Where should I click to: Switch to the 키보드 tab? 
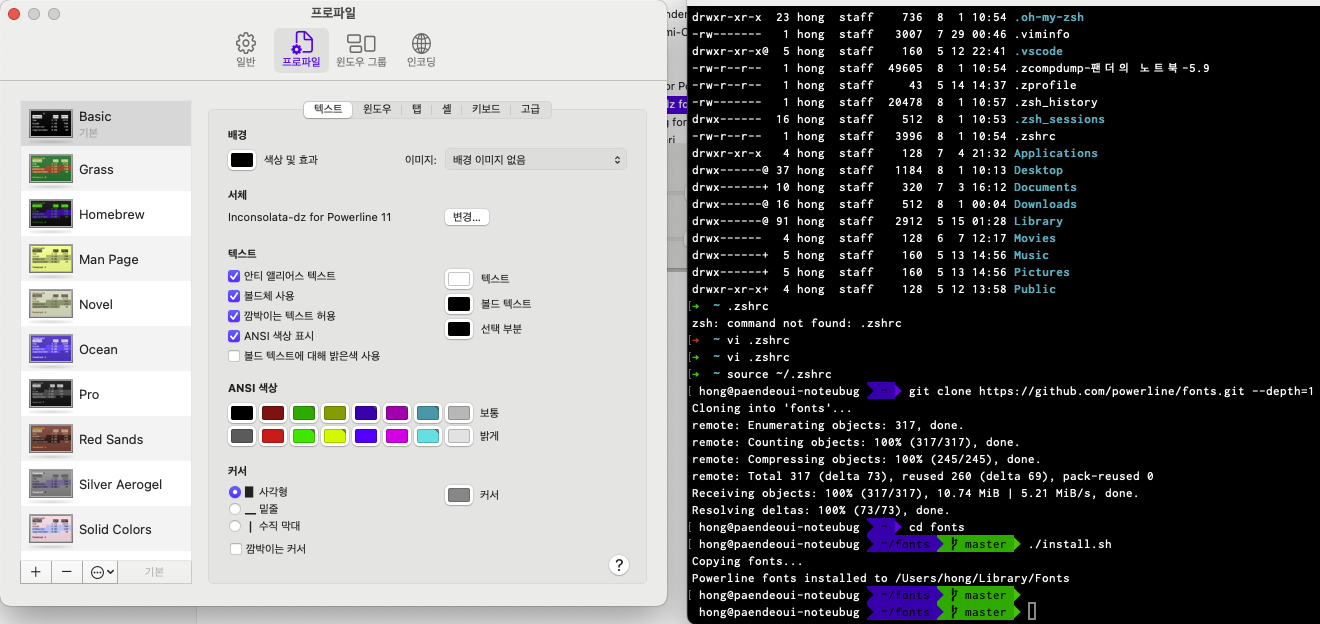486,109
